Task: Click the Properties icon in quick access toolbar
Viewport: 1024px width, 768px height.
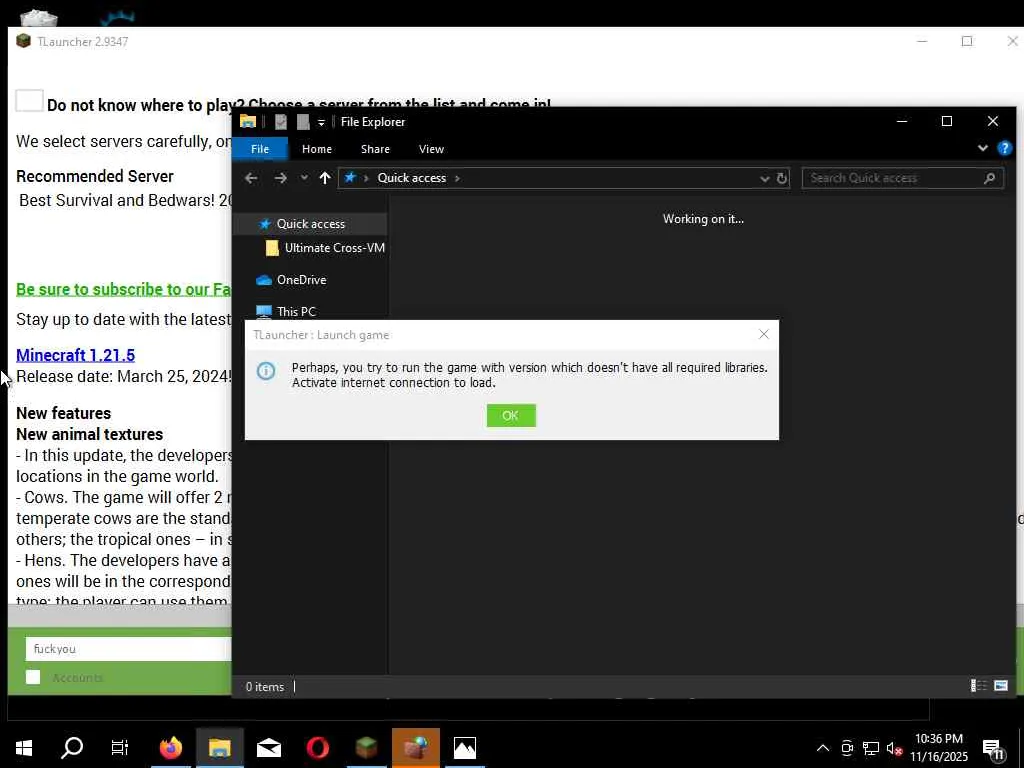Action: click(281, 121)
